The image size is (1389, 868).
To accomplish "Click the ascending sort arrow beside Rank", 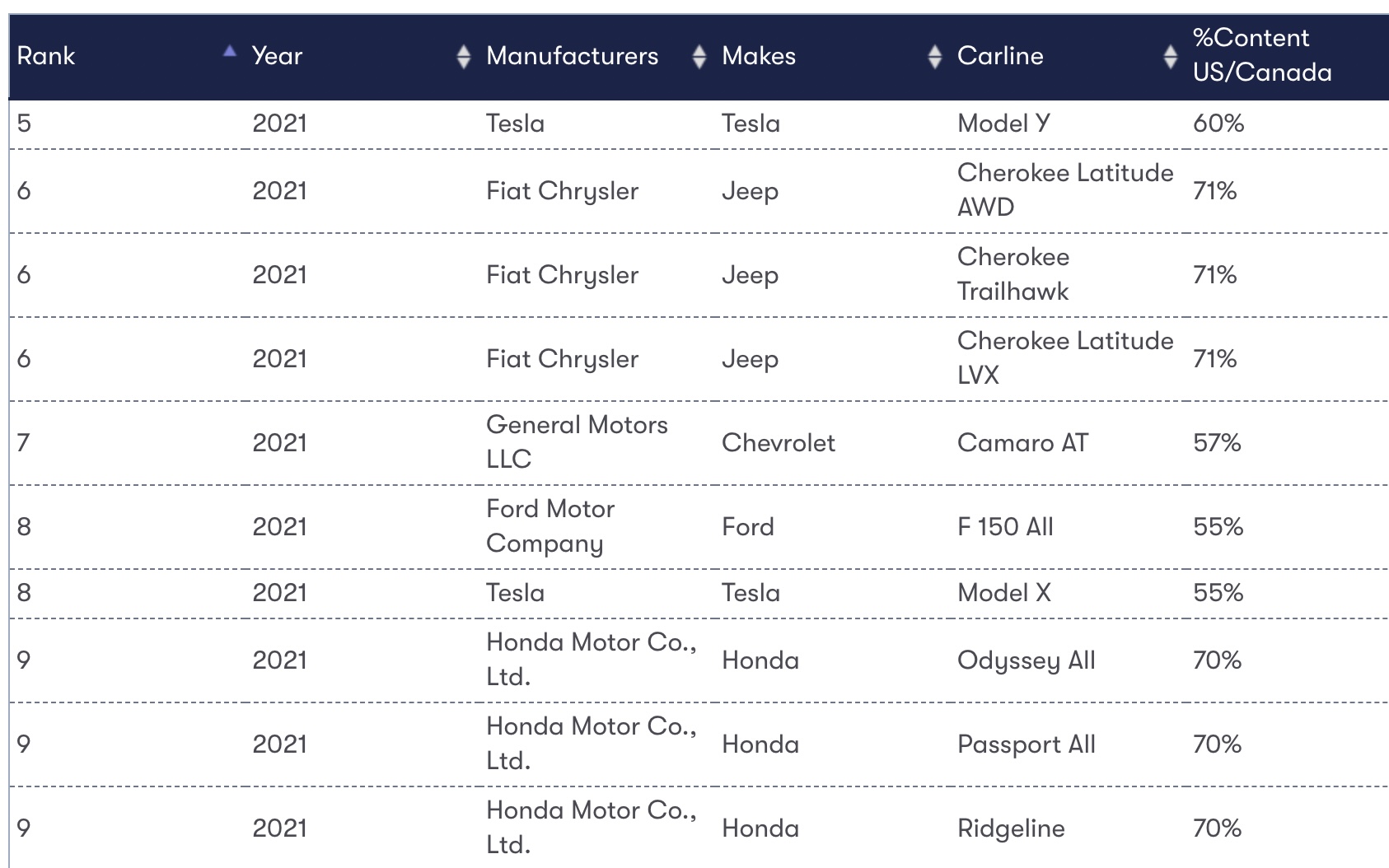I will (x=230, y=51).
